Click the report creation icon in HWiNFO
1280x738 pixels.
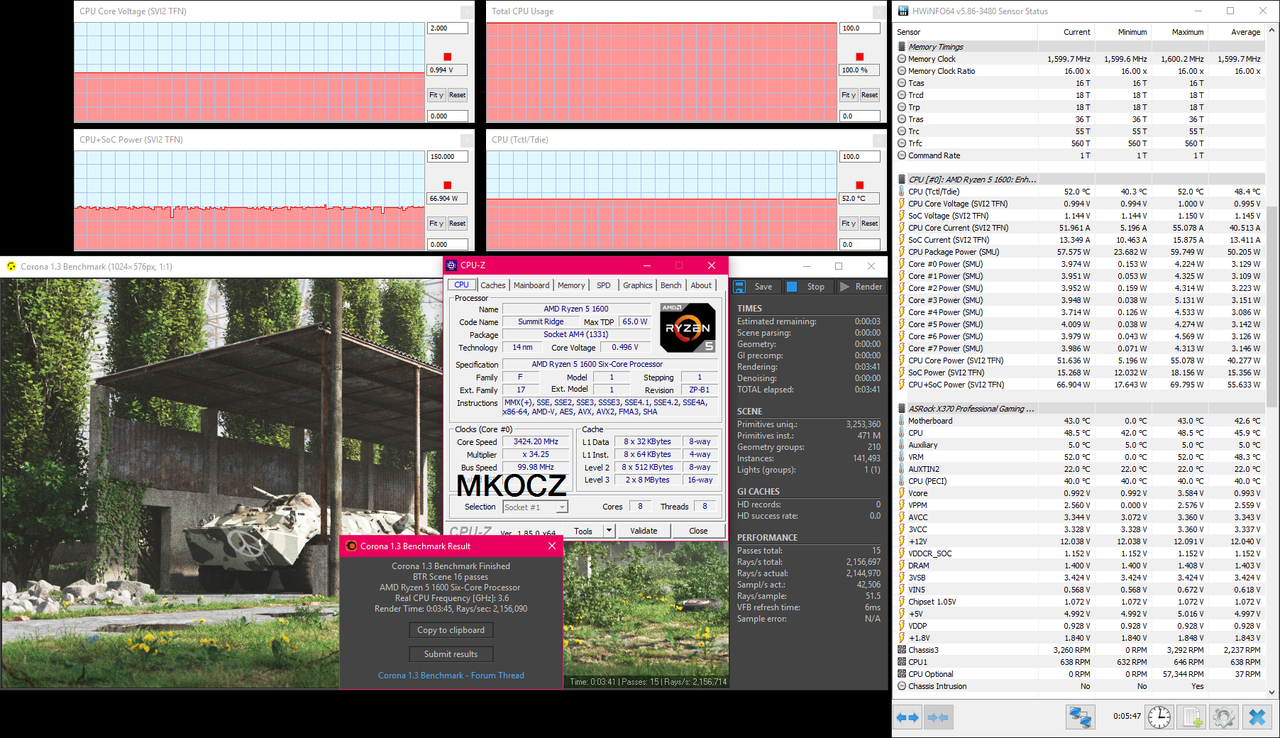[x=1191, y=717]
